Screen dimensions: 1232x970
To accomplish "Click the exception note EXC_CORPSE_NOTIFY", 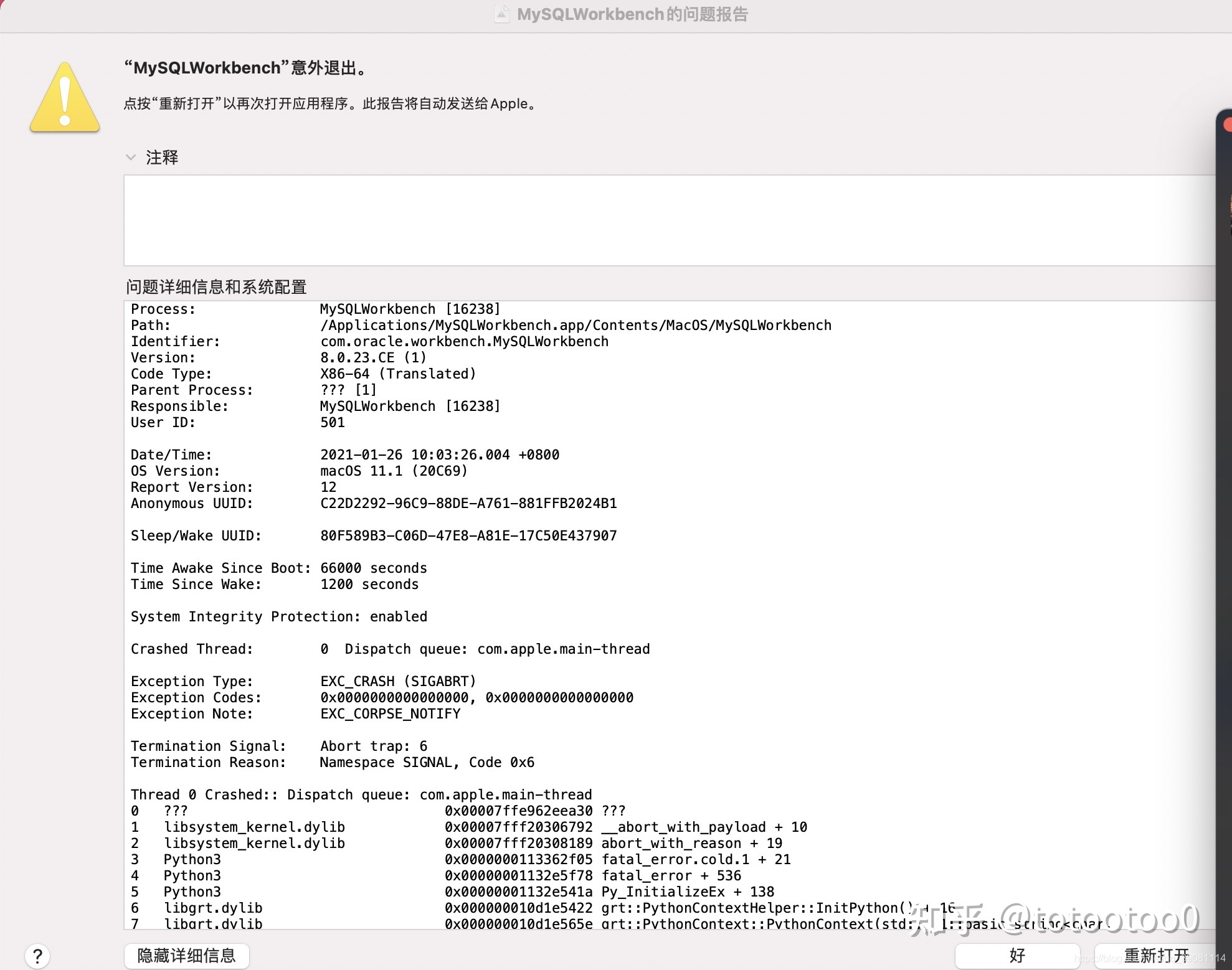I will tap(391, 714).
